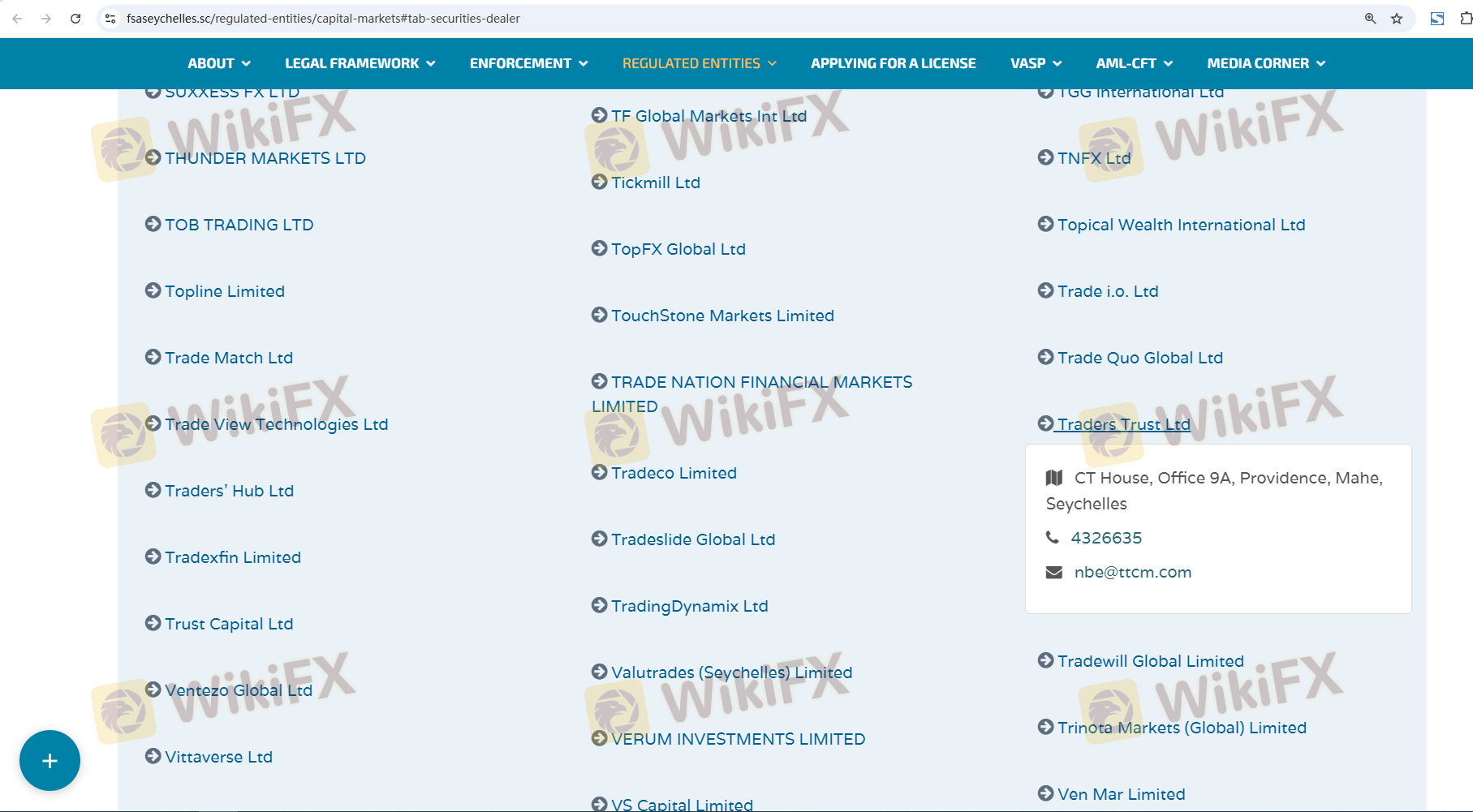Bookmark this page with the star icon
This screenshot has height=812, width=1473.
[x=1397, y=19]
